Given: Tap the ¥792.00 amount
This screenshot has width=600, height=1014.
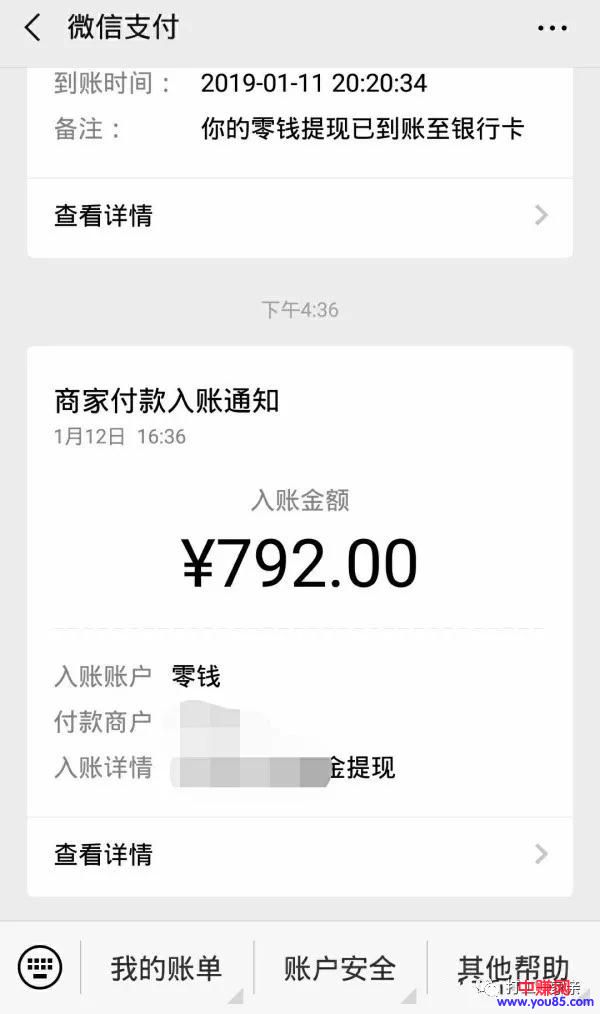Looking at the screenshot, I should 299,564.
